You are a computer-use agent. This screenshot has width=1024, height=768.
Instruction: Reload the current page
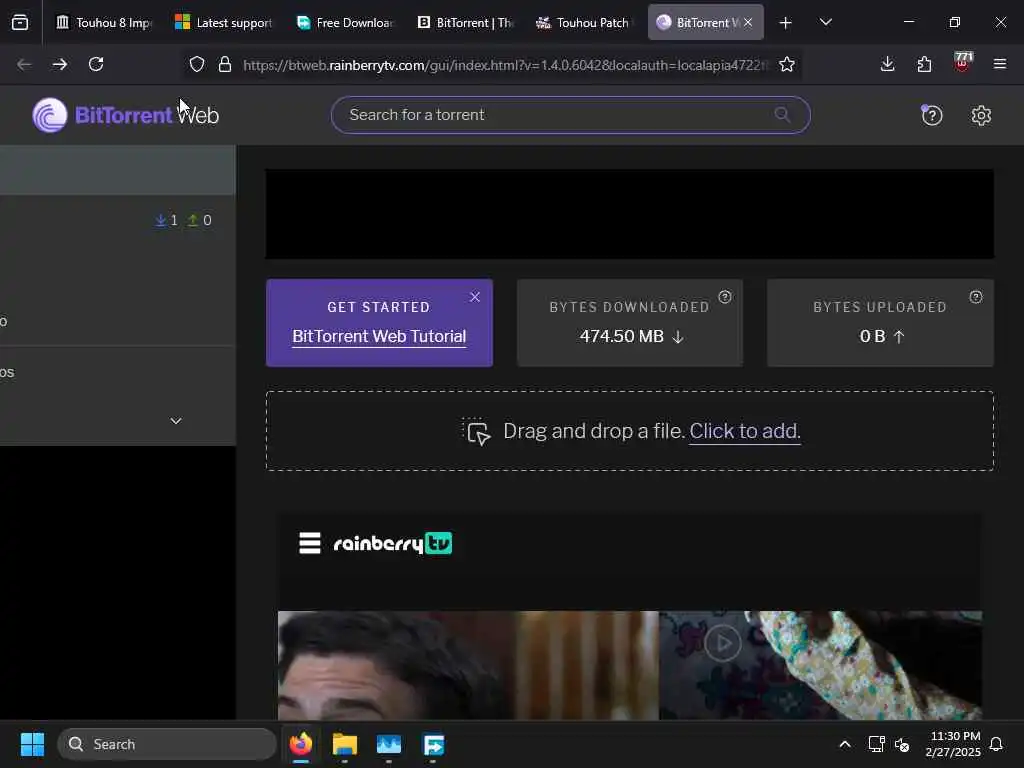96,64
